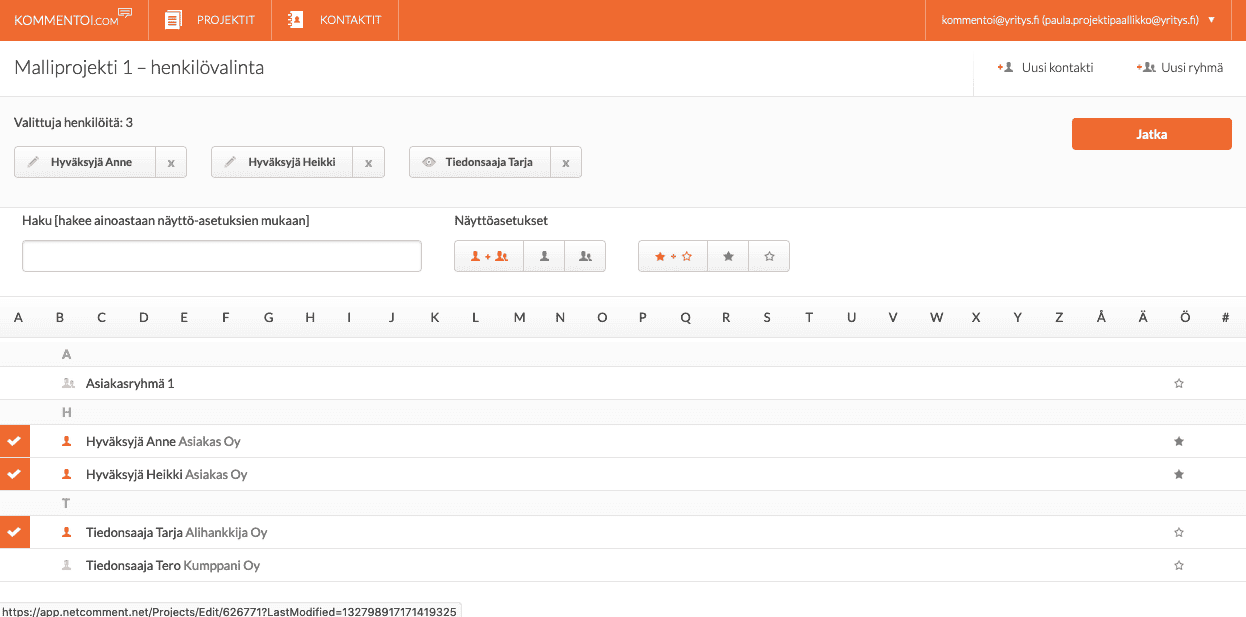Click into the Haku search field
This screenshot has height=617, width=1246.
(x=222, y=256)
